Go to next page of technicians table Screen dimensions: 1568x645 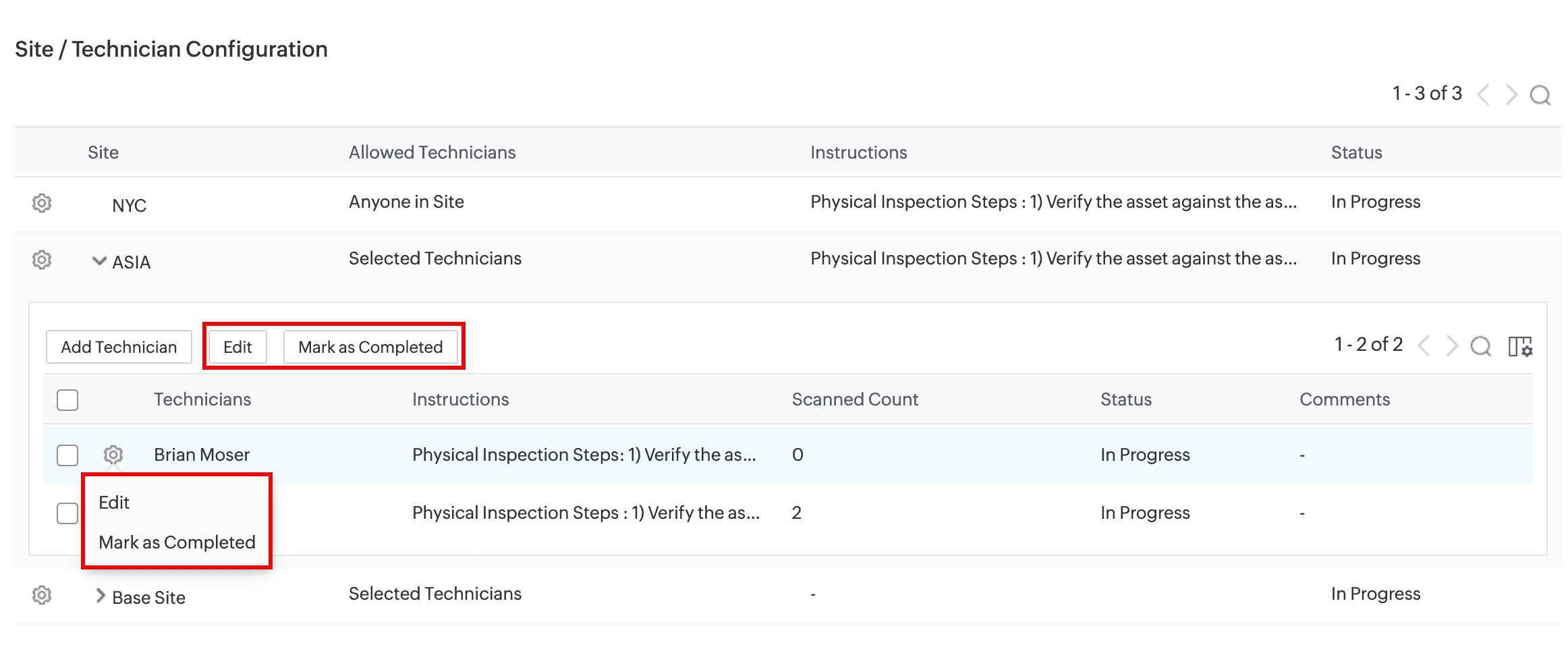click(x=1452, y=347)
